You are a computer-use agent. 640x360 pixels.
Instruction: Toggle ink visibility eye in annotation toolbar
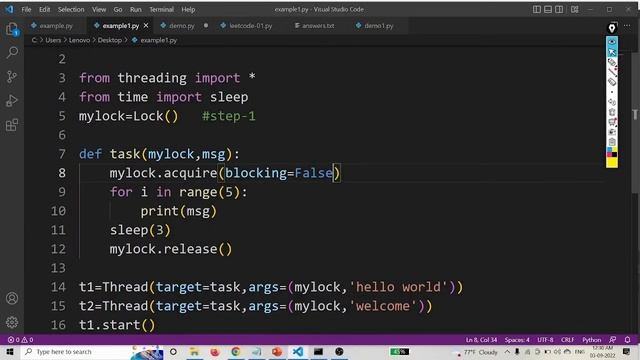(612, 42)
